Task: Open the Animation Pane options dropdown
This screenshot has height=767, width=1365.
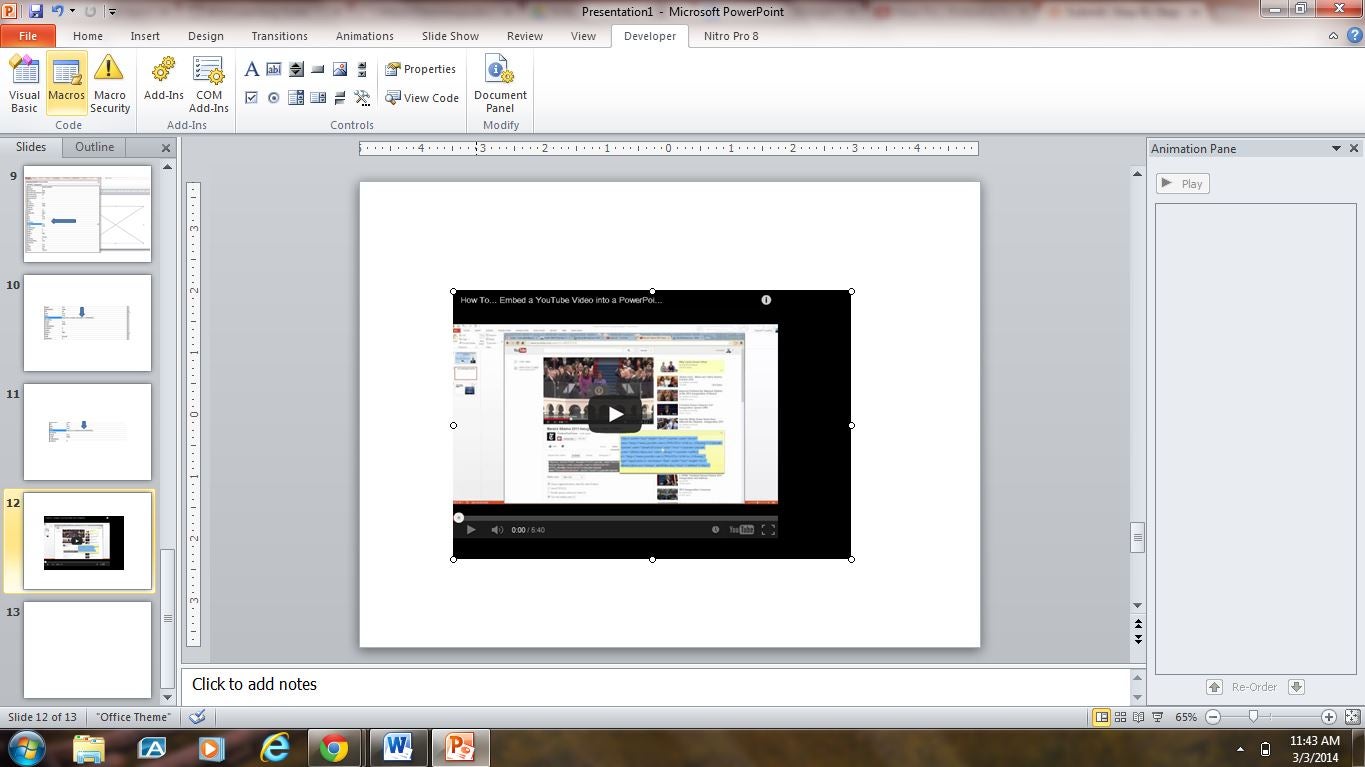Action: 1337,148
